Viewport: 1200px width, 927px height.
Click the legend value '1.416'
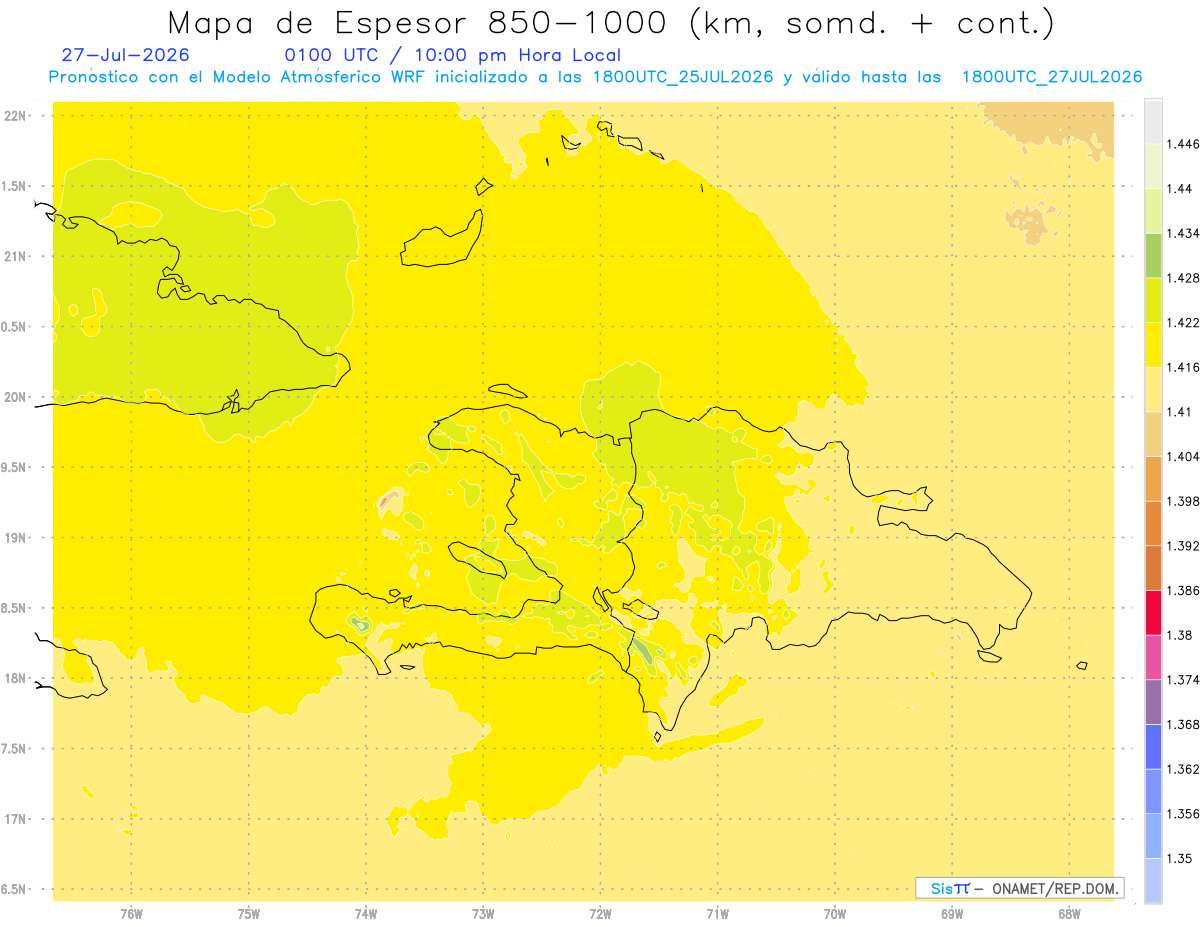tap(1183, 367)
